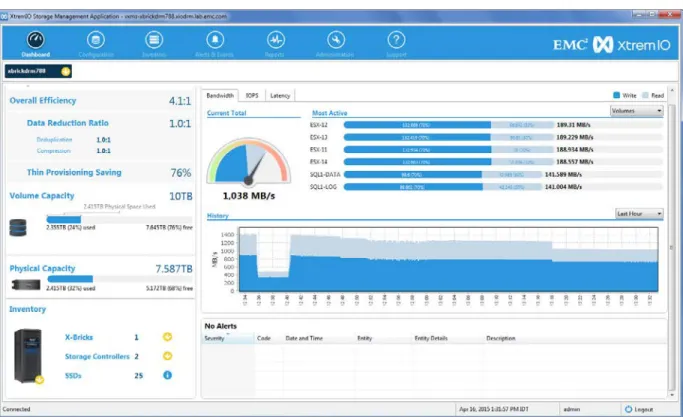Select the xbrickdrm788 cluster button
Image resolution: width=683 pixels, height=417 pixels.
coord(38,71)
